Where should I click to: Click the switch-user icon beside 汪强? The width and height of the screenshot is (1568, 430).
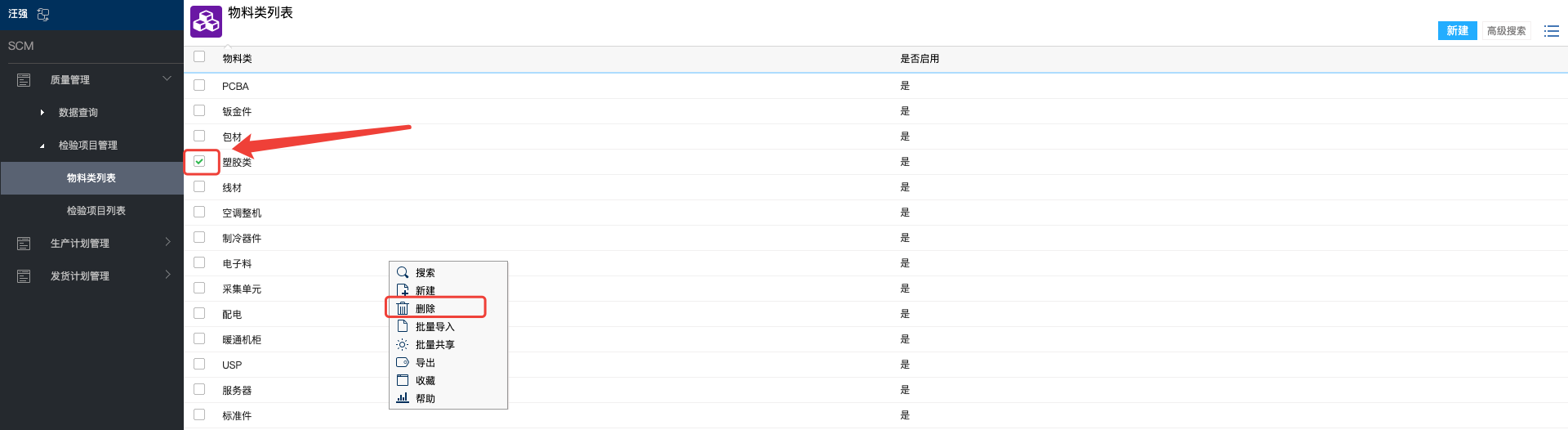click(x=43, y=15)
